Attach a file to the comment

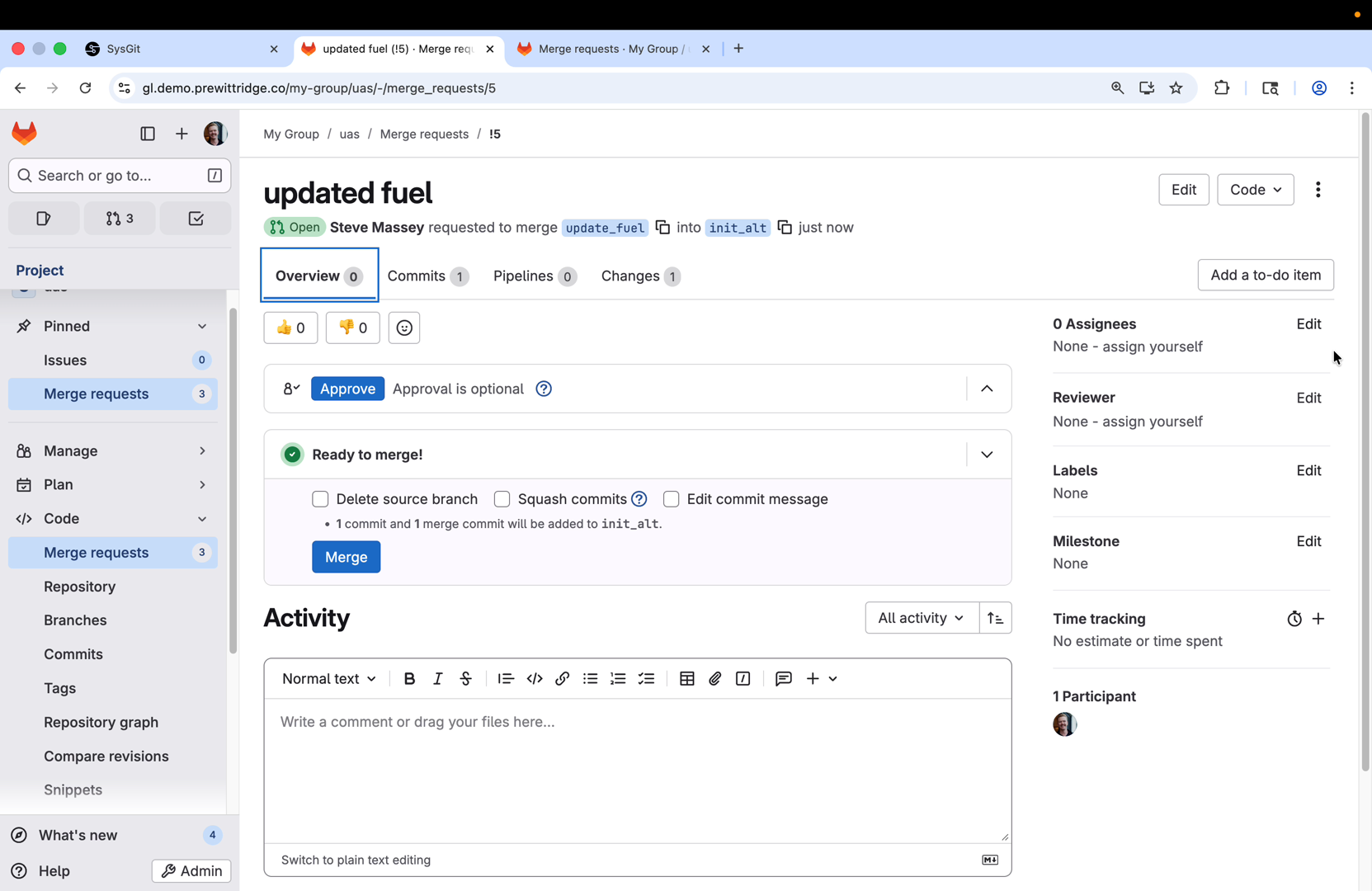[714, 678]
